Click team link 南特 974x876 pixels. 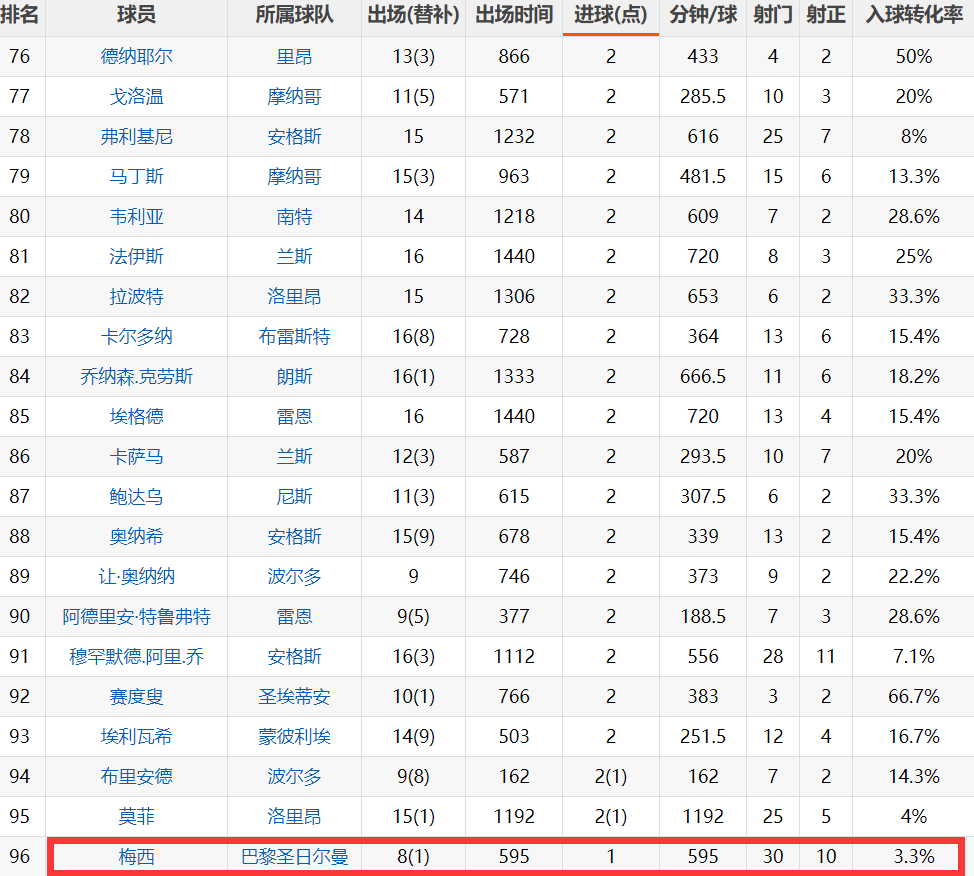point(294,216)
